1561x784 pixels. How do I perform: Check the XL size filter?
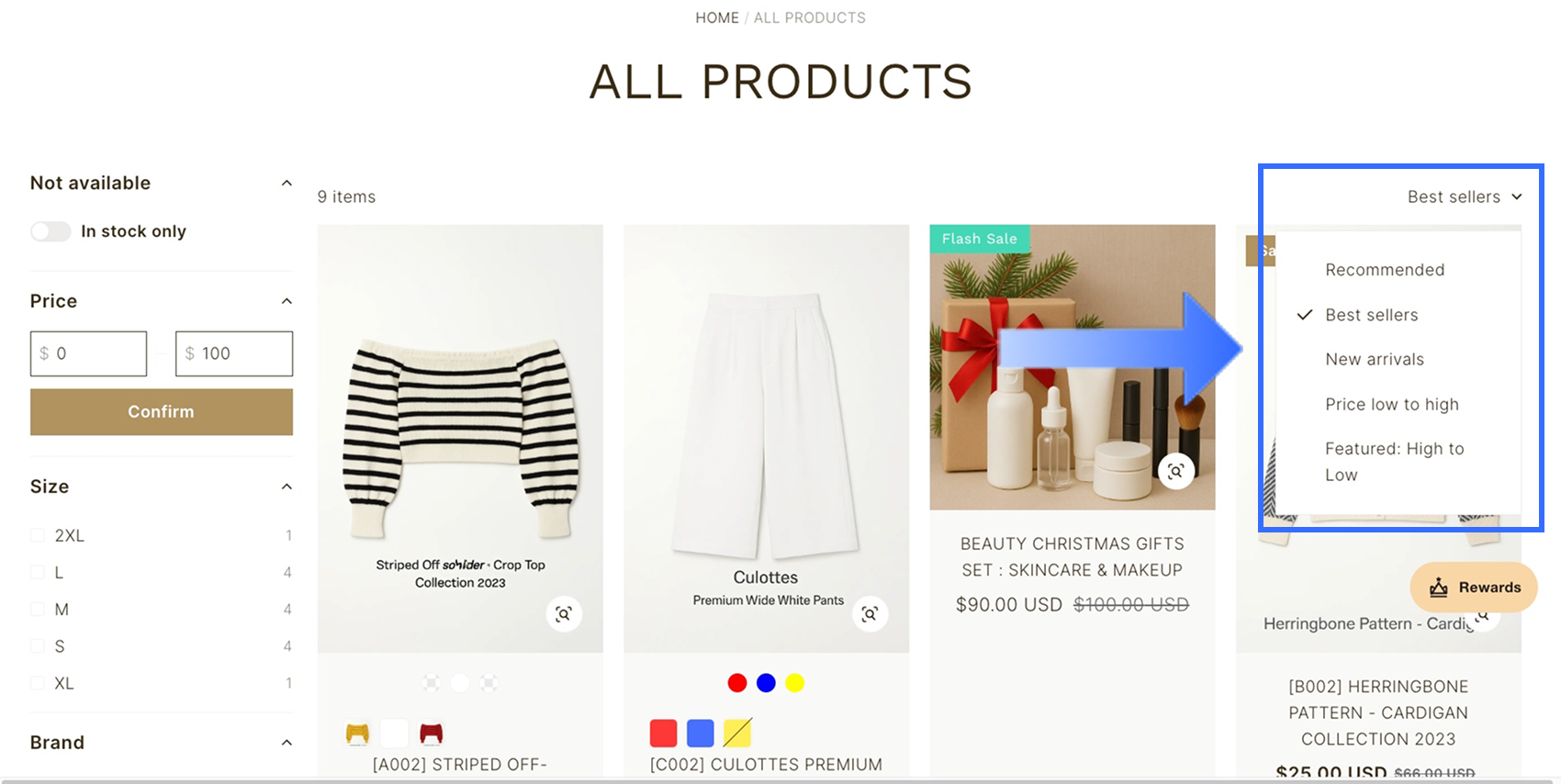coord(38,683)
